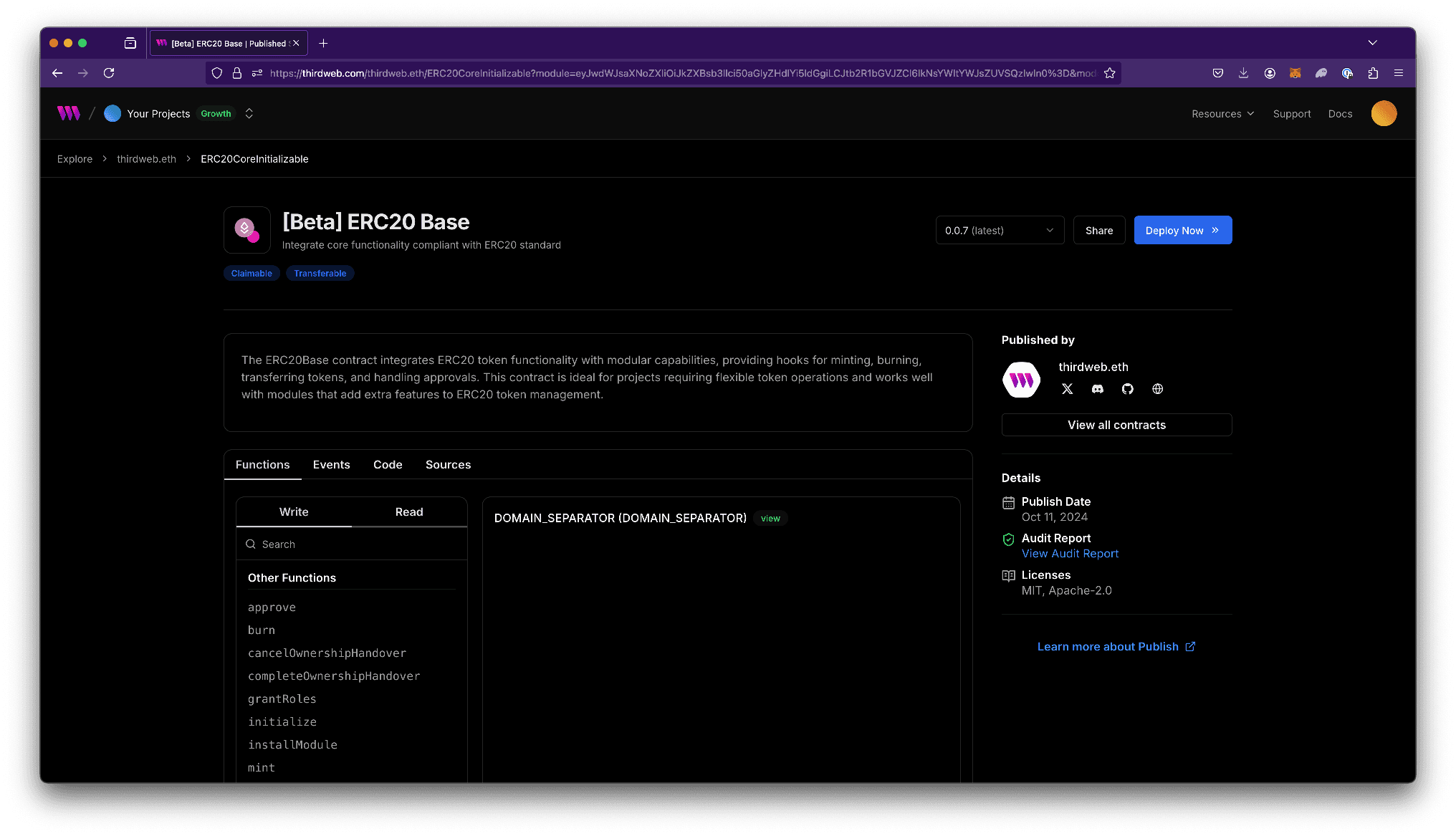
Task: Click the X (Twitter) social icon
Action: coord(1067,389)
